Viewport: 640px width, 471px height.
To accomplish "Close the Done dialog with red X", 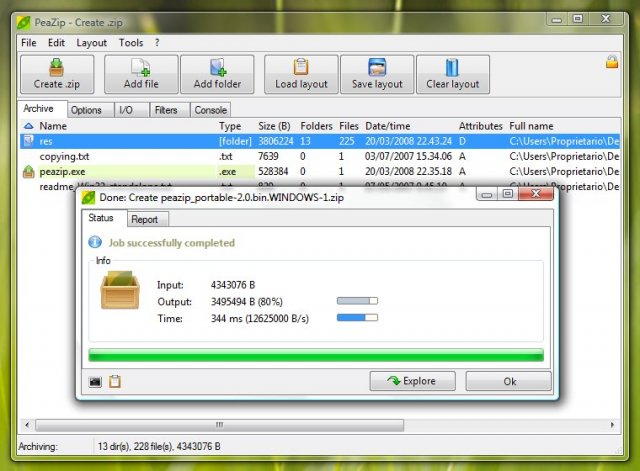I will point(536,194).
